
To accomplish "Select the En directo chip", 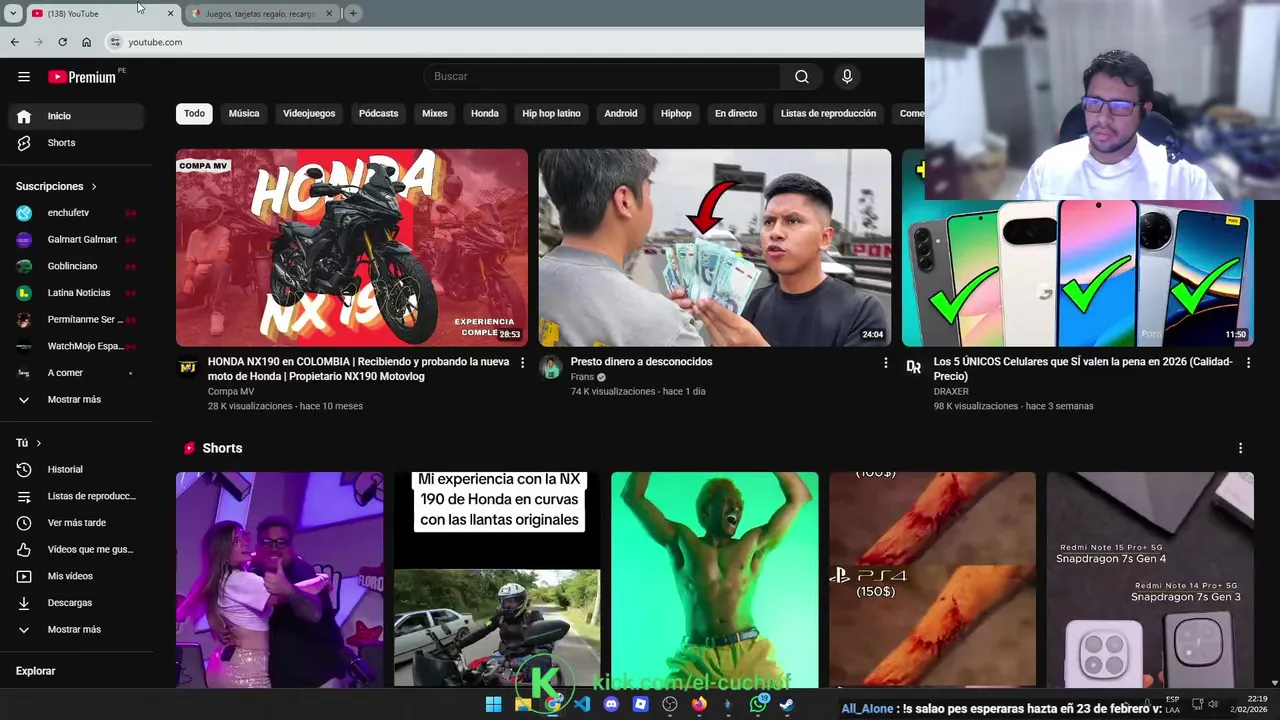I will click(x=736, y=114).
